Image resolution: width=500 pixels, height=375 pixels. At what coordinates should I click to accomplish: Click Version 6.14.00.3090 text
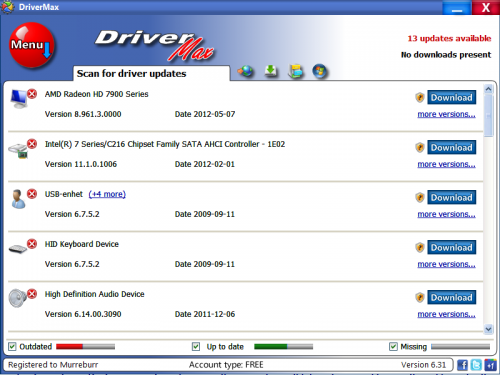point(83,314)
